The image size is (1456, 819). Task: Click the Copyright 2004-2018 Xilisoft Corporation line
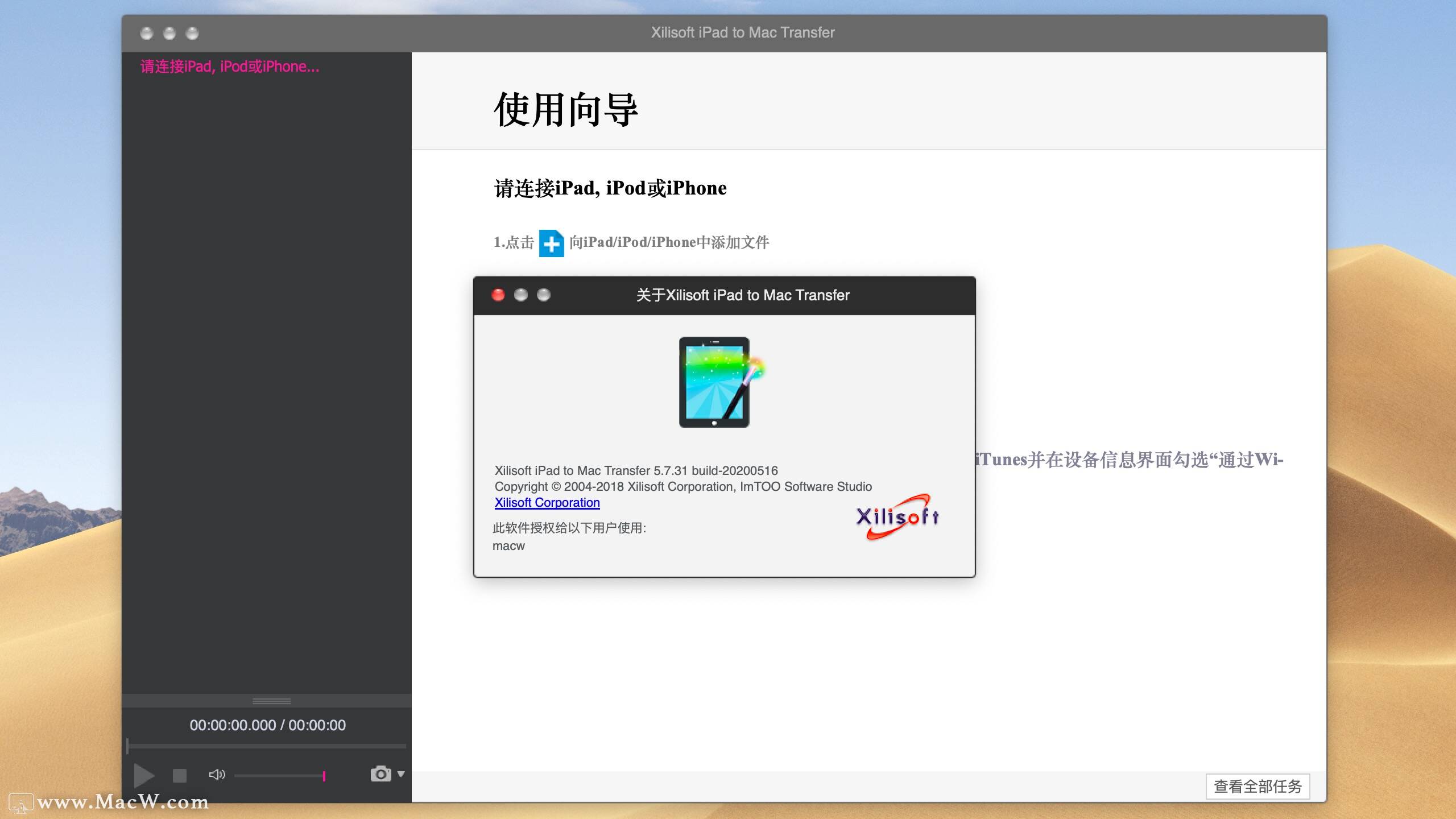pos(683,487)
